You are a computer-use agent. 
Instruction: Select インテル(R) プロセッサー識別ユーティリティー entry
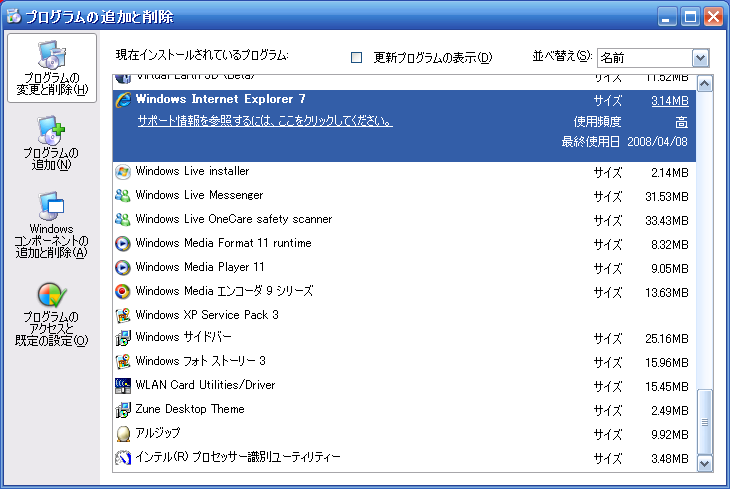pyautogui.click(x=404, y=458)
